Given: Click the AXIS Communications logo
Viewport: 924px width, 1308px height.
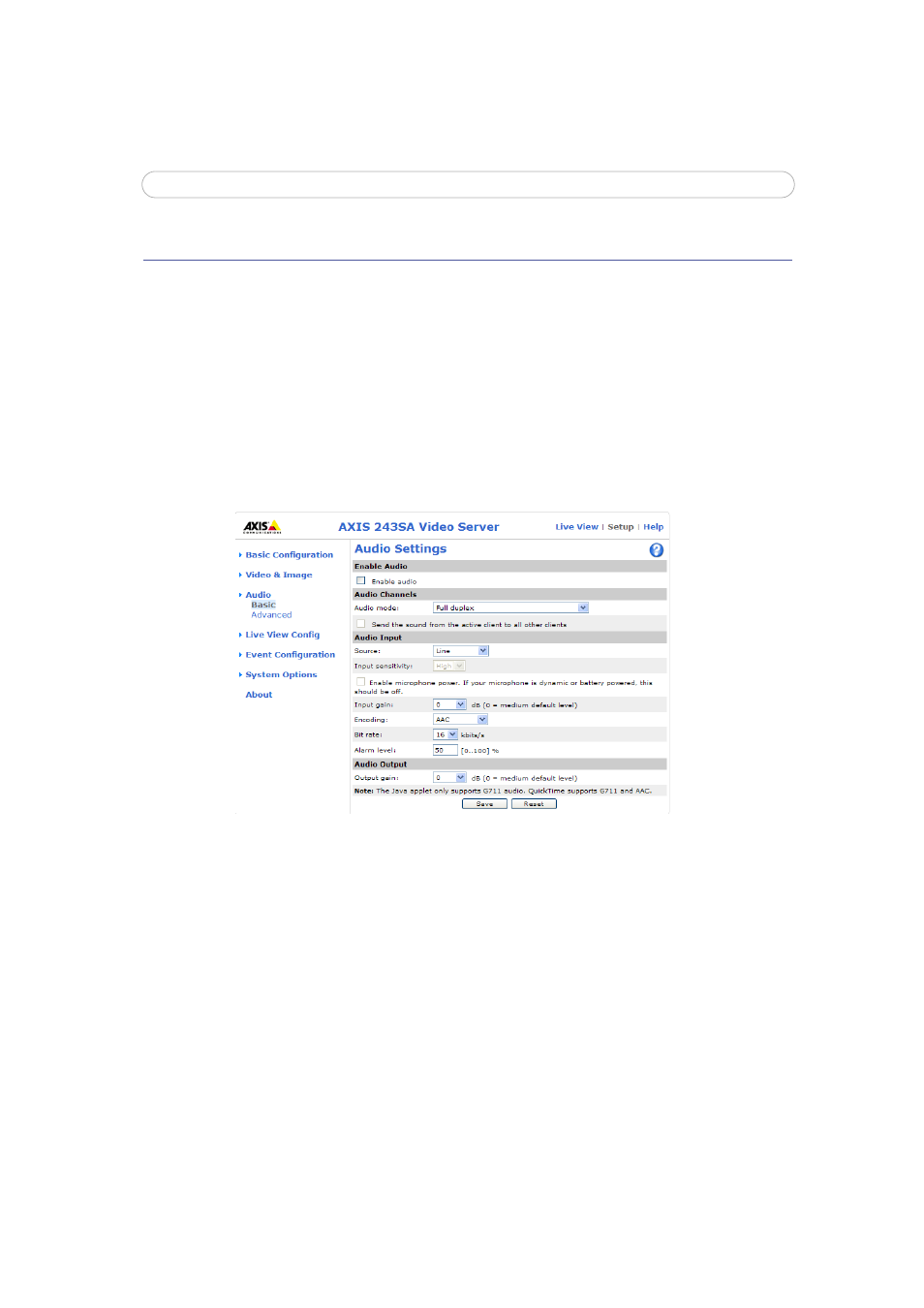Looking at the screenshot, I should [x=262, y=527].
